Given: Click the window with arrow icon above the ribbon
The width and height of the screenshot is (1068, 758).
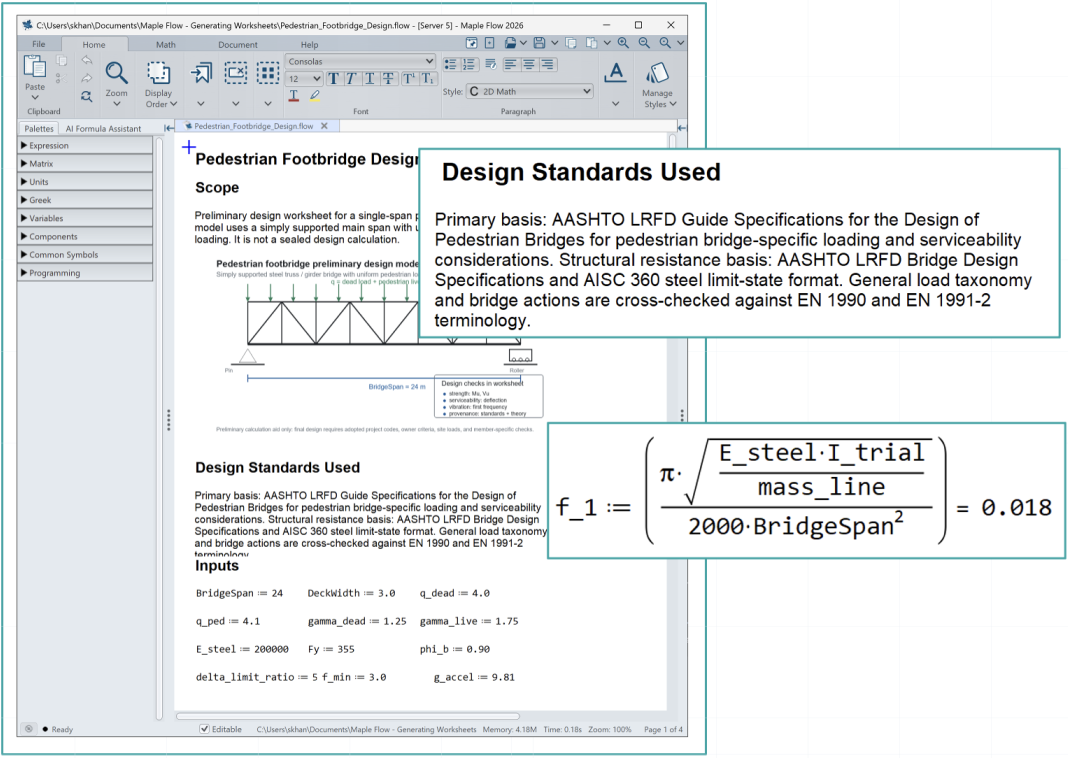Looking at the screenshot, I should [471, 43].
